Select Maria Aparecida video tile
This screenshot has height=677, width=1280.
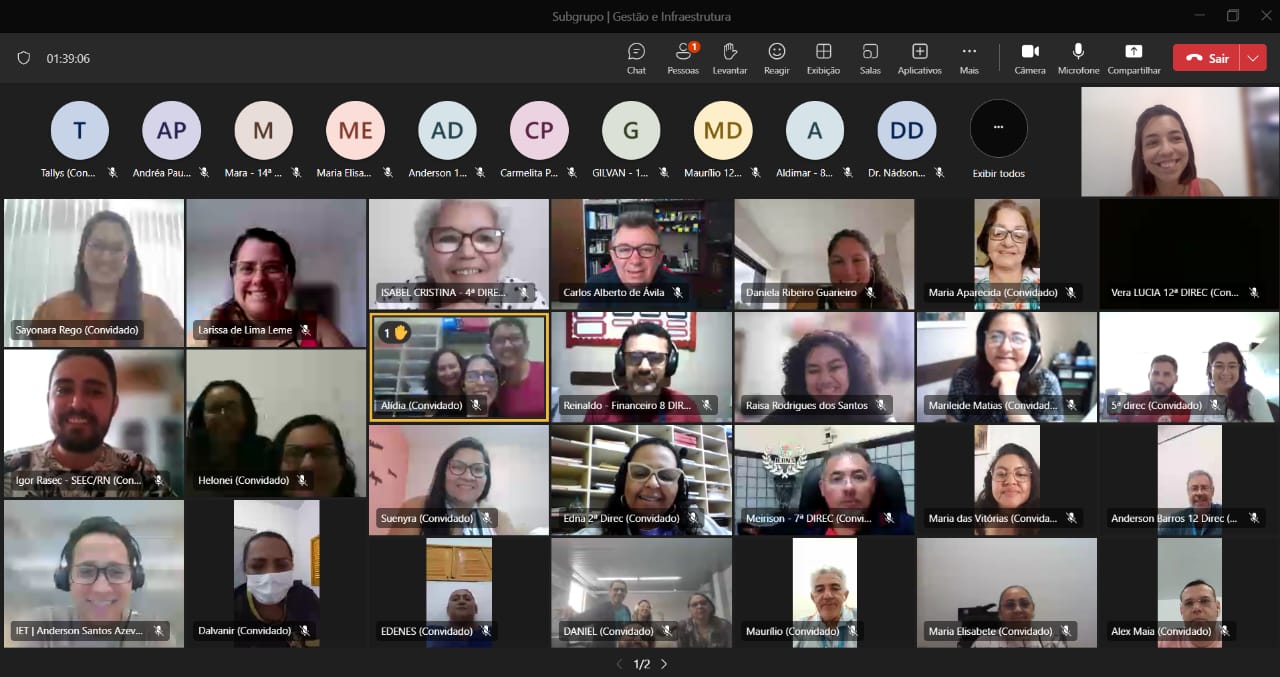pyautogui.click(x=1007, y=254)
